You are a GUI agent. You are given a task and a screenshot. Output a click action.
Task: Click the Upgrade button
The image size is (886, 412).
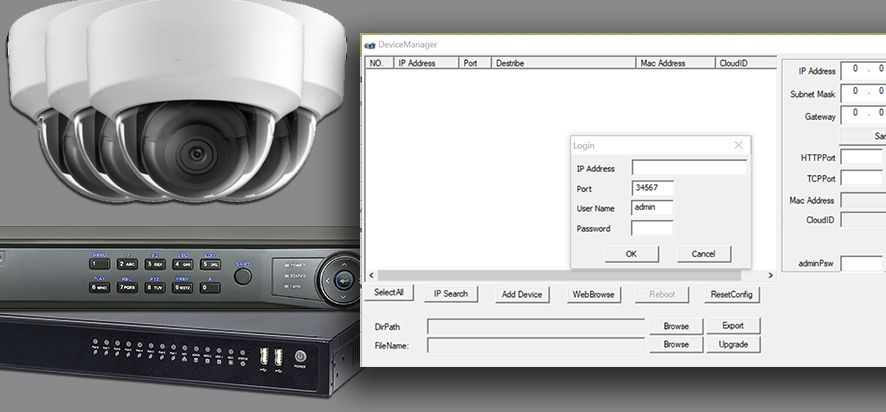coord(733,344)
